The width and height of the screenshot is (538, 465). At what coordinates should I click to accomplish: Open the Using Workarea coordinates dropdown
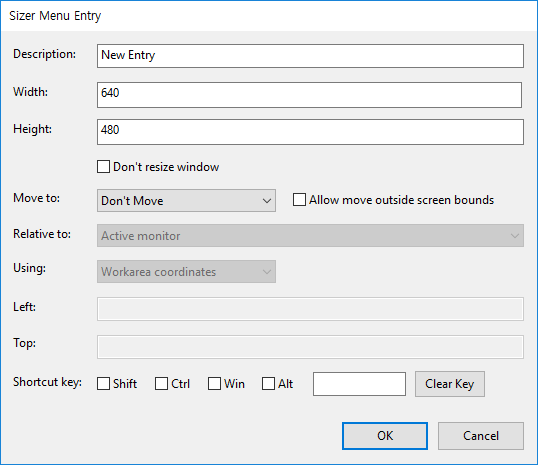tap(186, 272)
